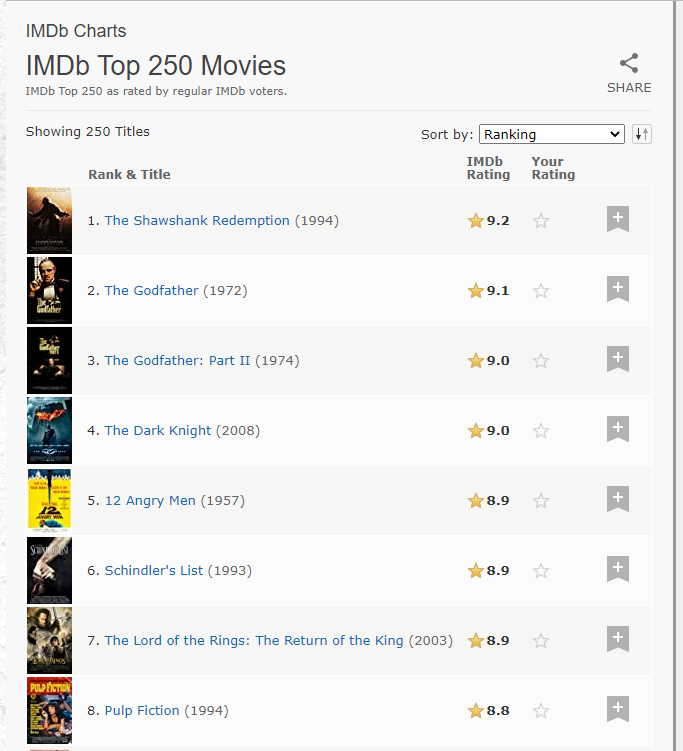Toggle ascending/descending sort order button

point(642,134)
